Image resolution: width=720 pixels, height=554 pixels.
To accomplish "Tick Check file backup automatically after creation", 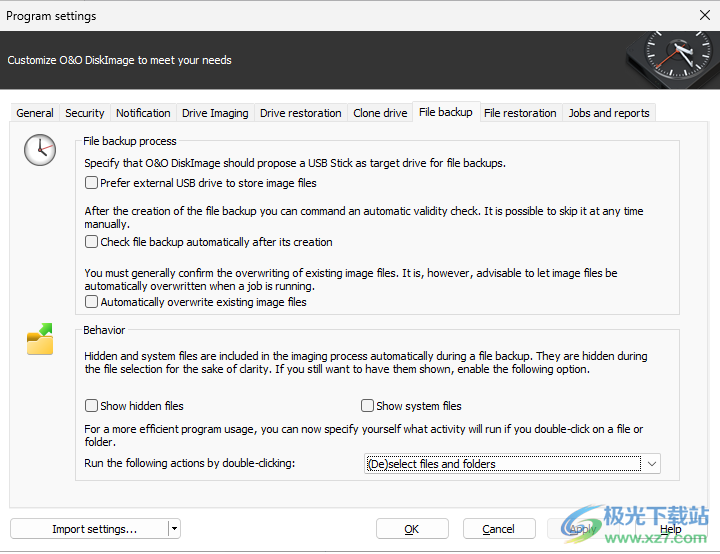I will (x=92, y=242).
